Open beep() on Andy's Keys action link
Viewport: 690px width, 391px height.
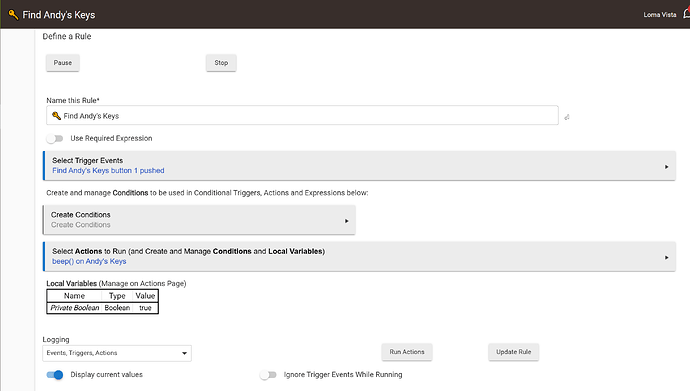[x=89, y=261]
